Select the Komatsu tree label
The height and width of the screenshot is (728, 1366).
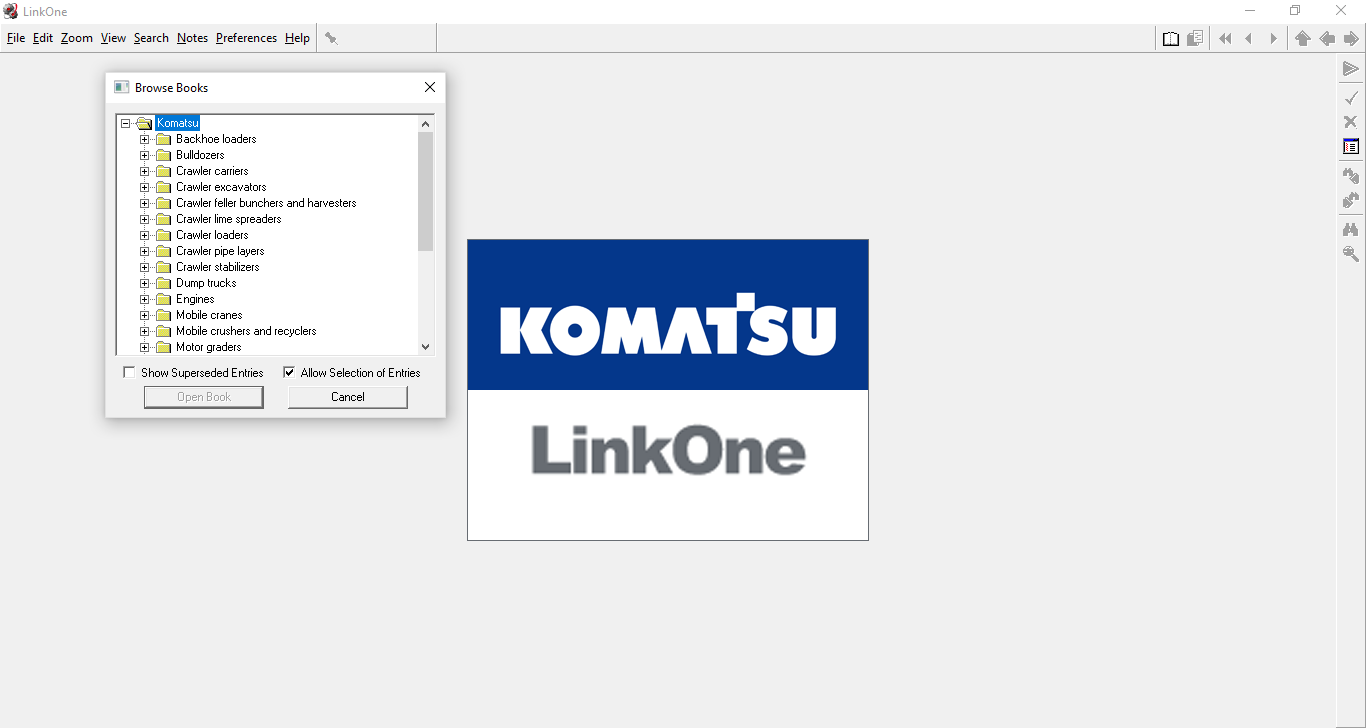pos(178,123)
